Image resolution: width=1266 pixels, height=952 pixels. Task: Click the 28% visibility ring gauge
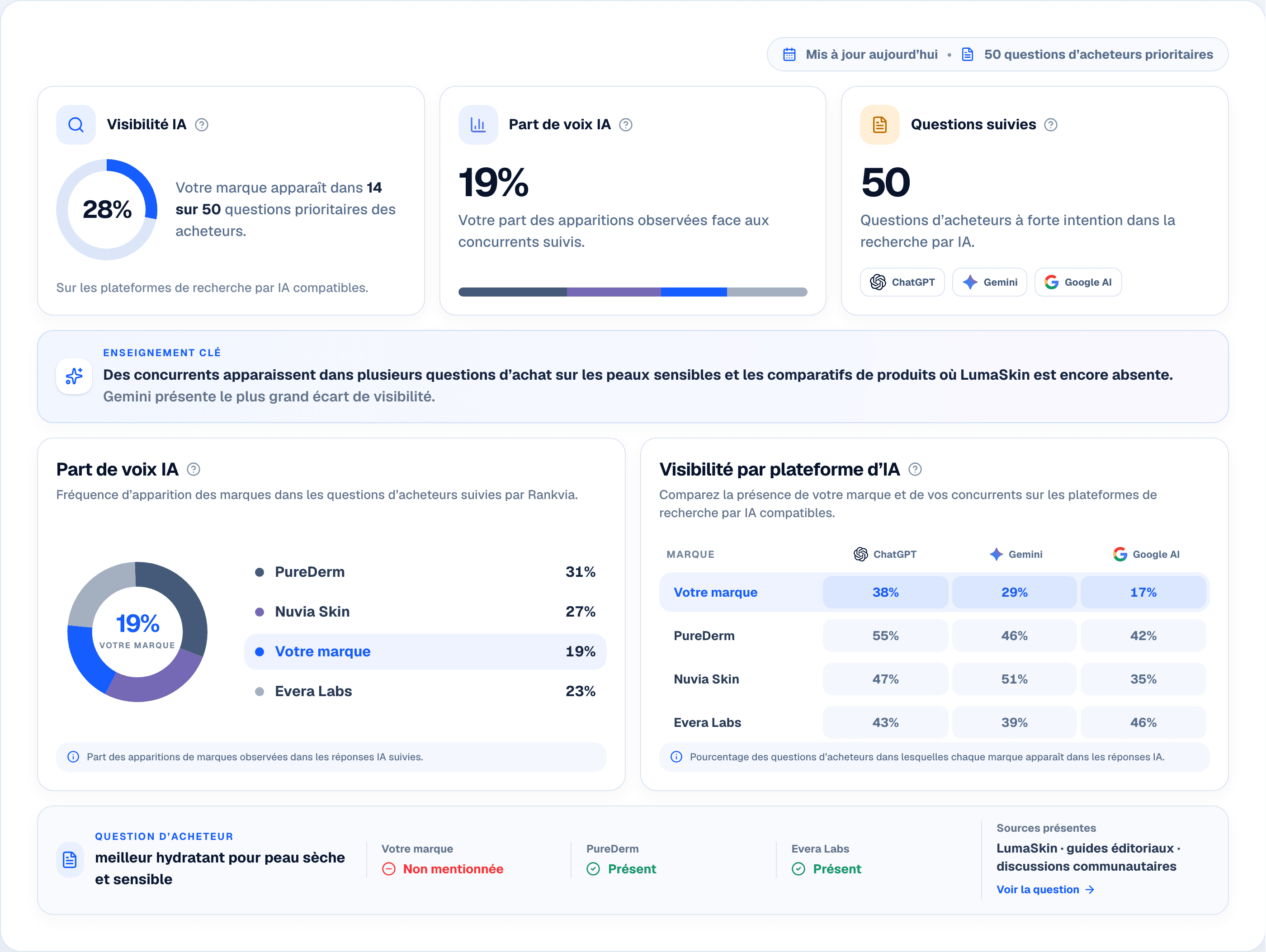coord(107,209)
